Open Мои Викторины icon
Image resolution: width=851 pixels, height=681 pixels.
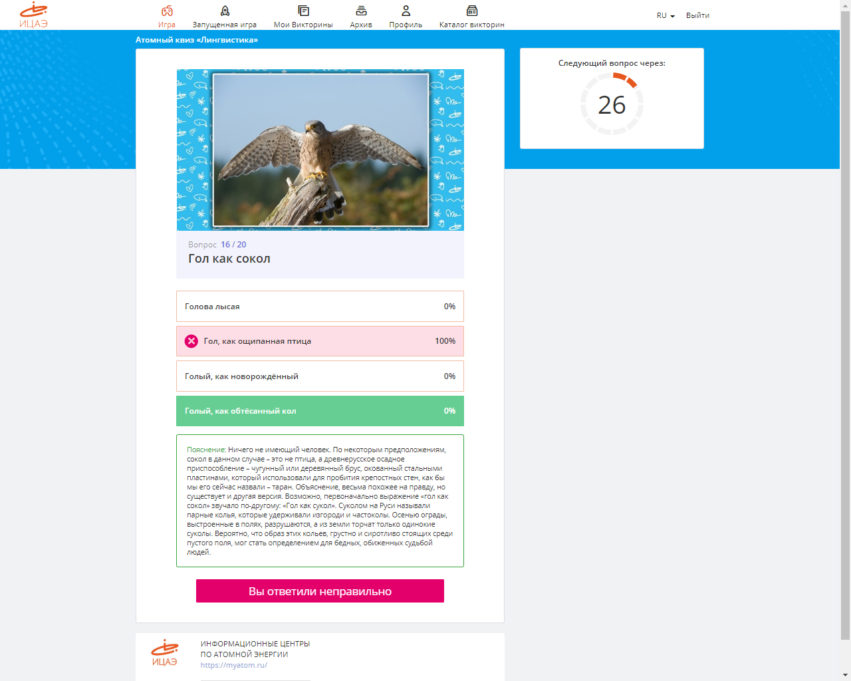coord(303,10)
